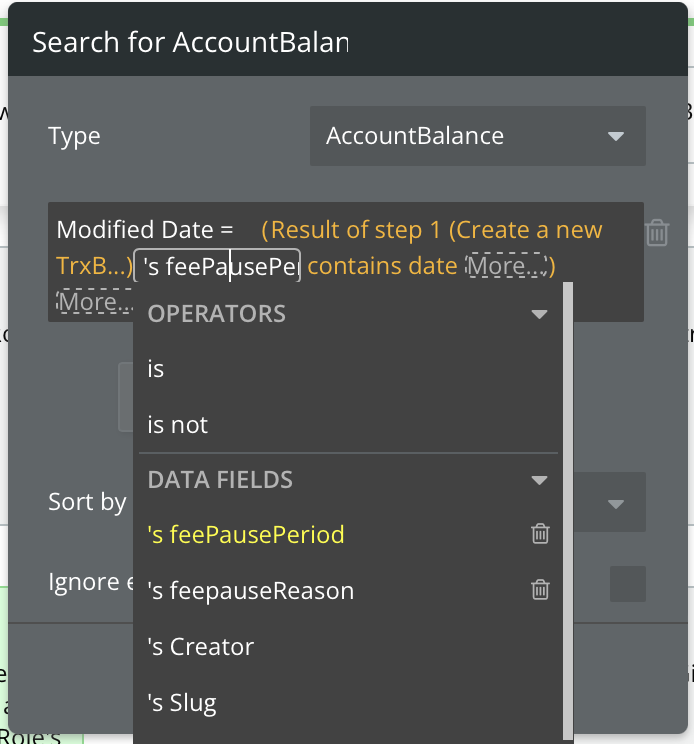The height and width of the screenshot is (744, 694).
Task: Toggle the Ignore empty constraints checkbox
Action: click(x=628, y=584)
